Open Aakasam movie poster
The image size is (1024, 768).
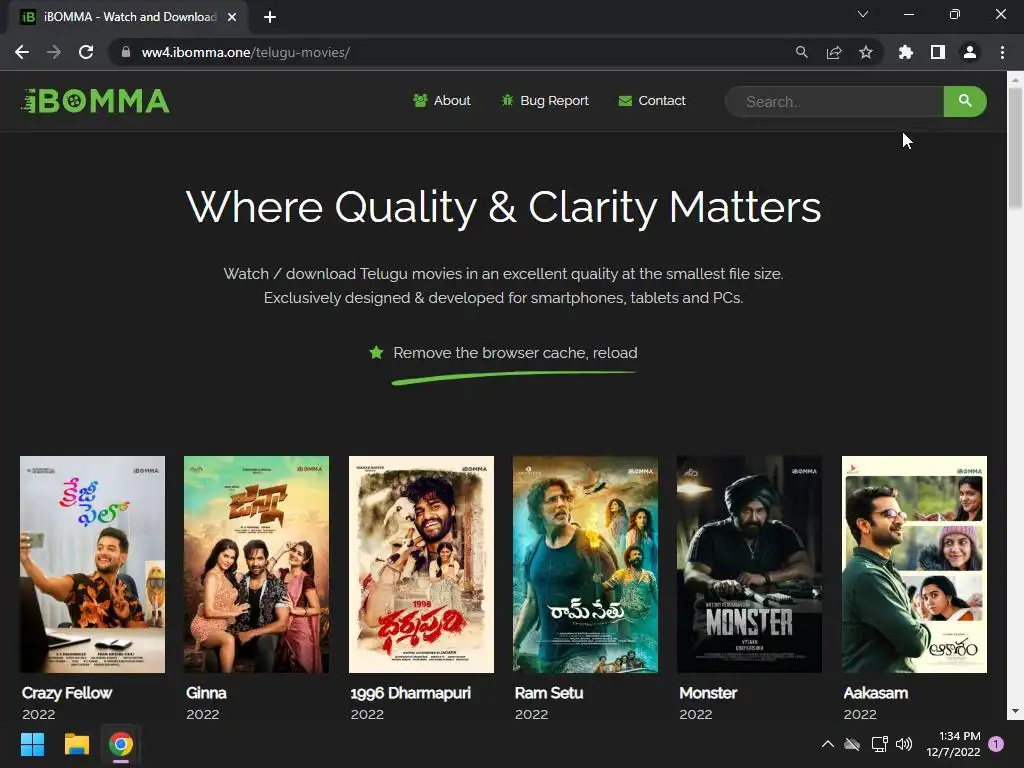[x=914, y=564]
